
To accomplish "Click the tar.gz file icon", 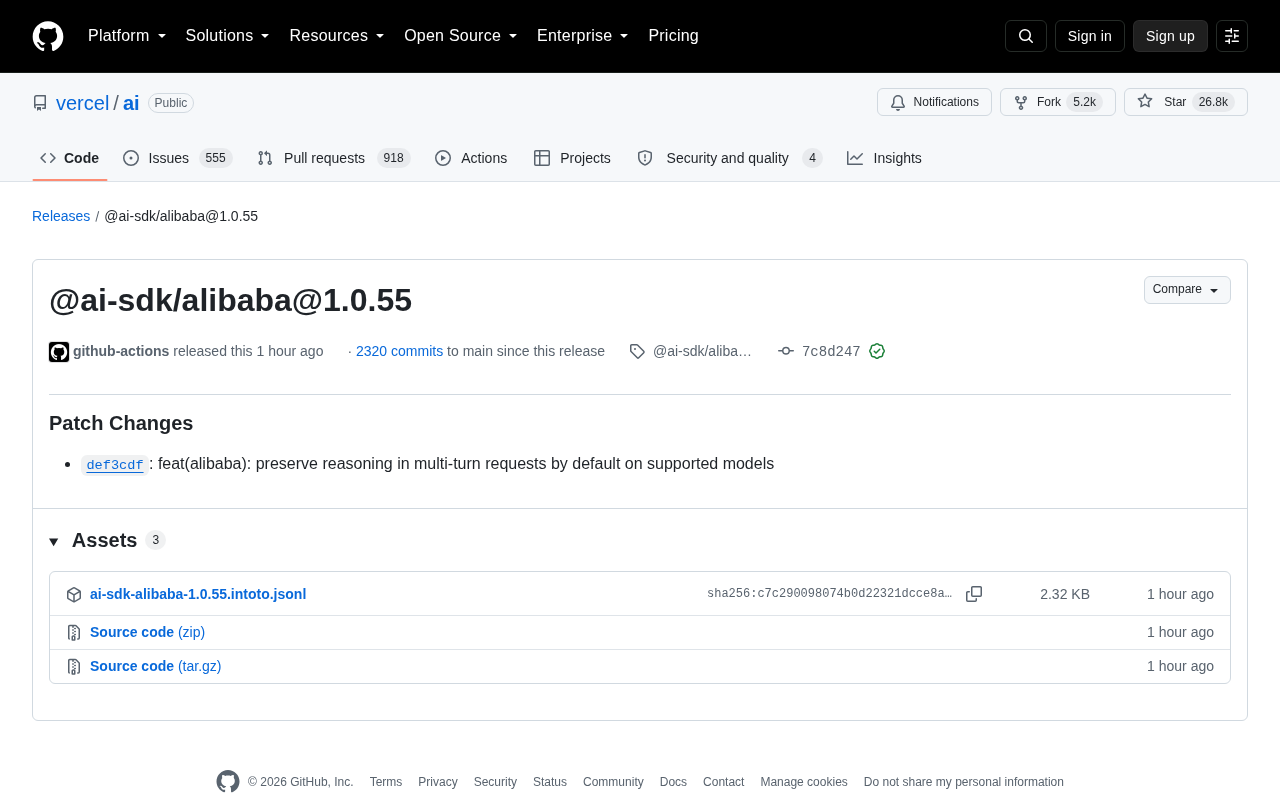I will (x=74, y=666).
